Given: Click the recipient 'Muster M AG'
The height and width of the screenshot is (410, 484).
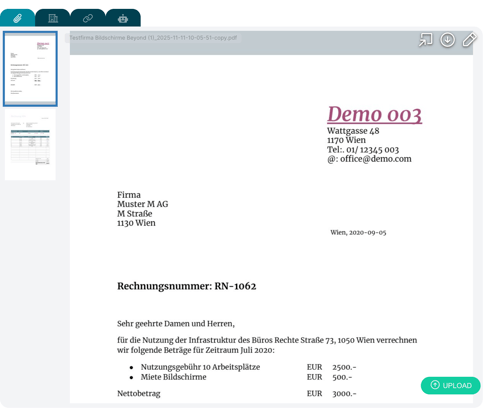Looking at the screenshot, I should (143, 204).
